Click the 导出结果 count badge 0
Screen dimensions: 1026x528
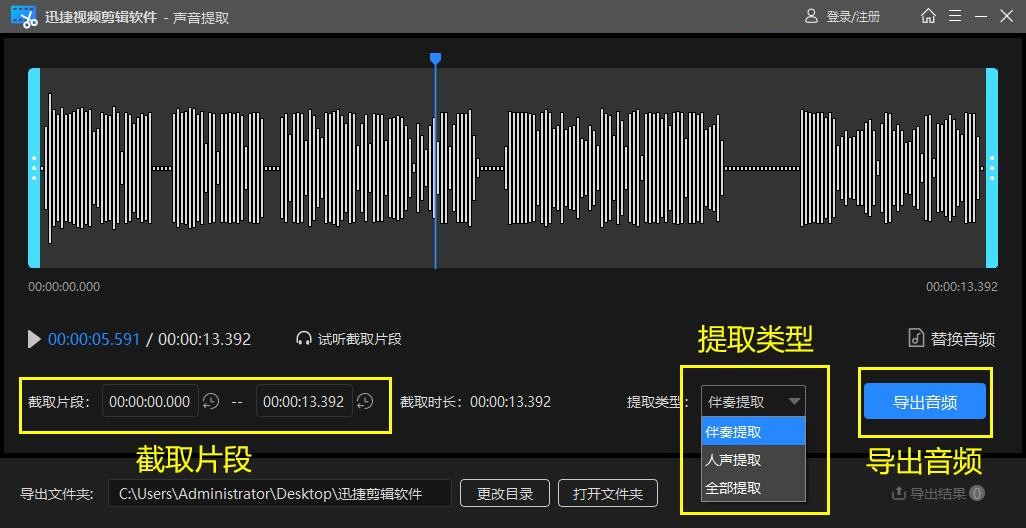click(x=977, y=493)
